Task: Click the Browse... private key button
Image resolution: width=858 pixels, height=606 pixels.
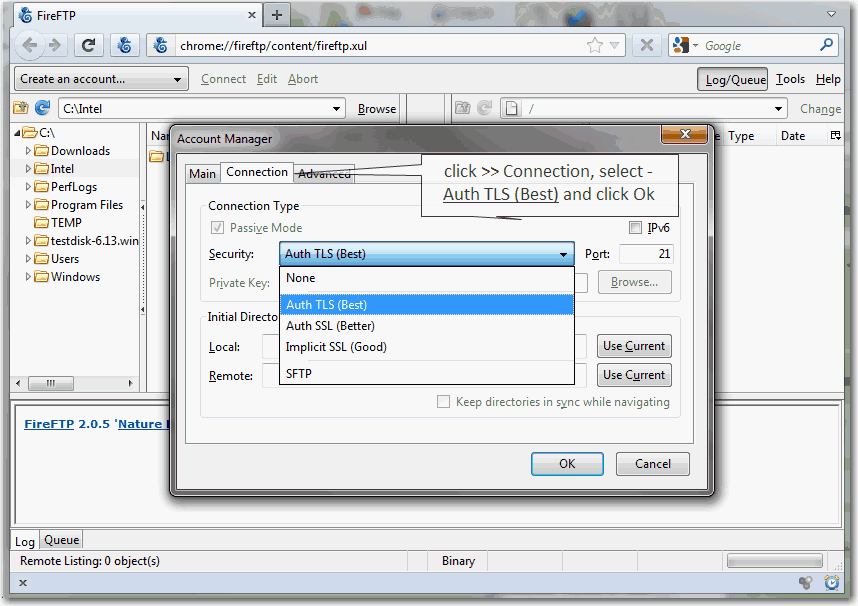Action: point(634,282)
